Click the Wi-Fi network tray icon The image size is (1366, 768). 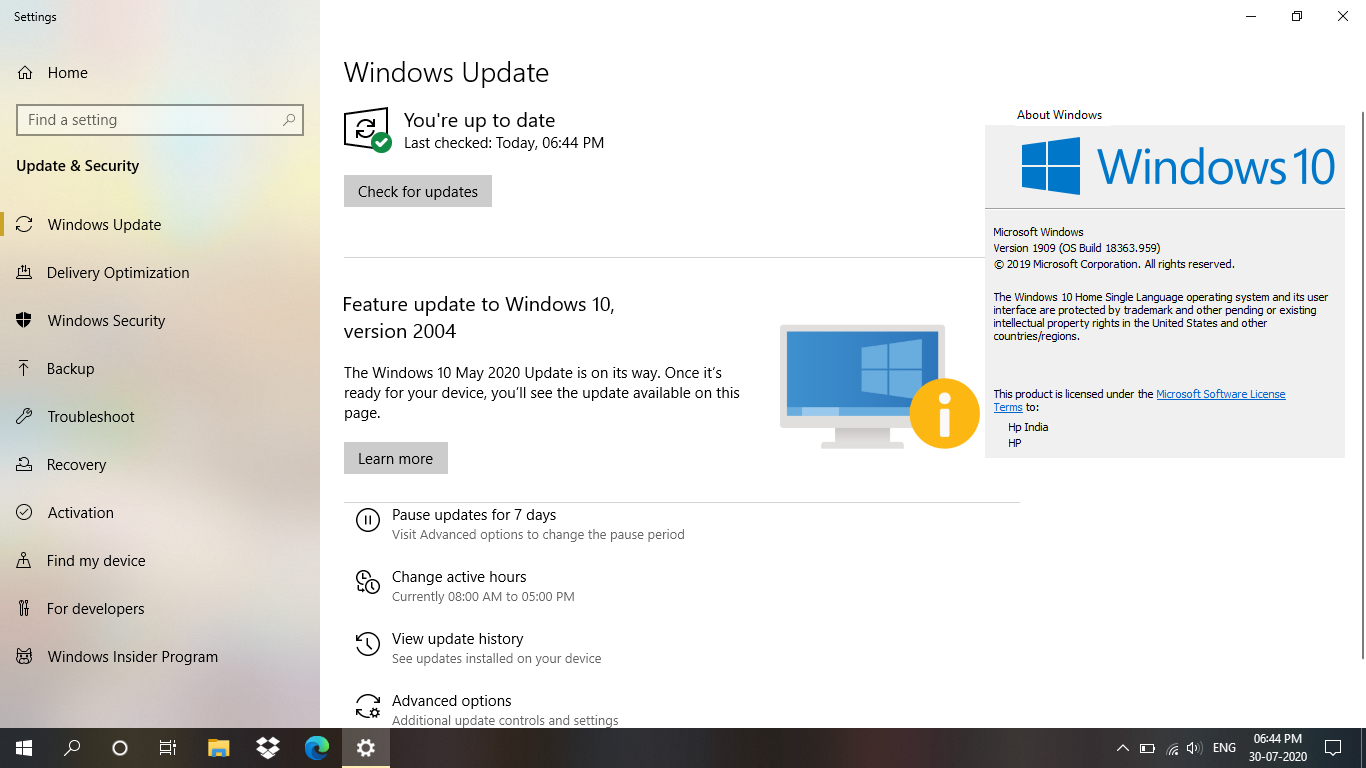click(1172, 748)
